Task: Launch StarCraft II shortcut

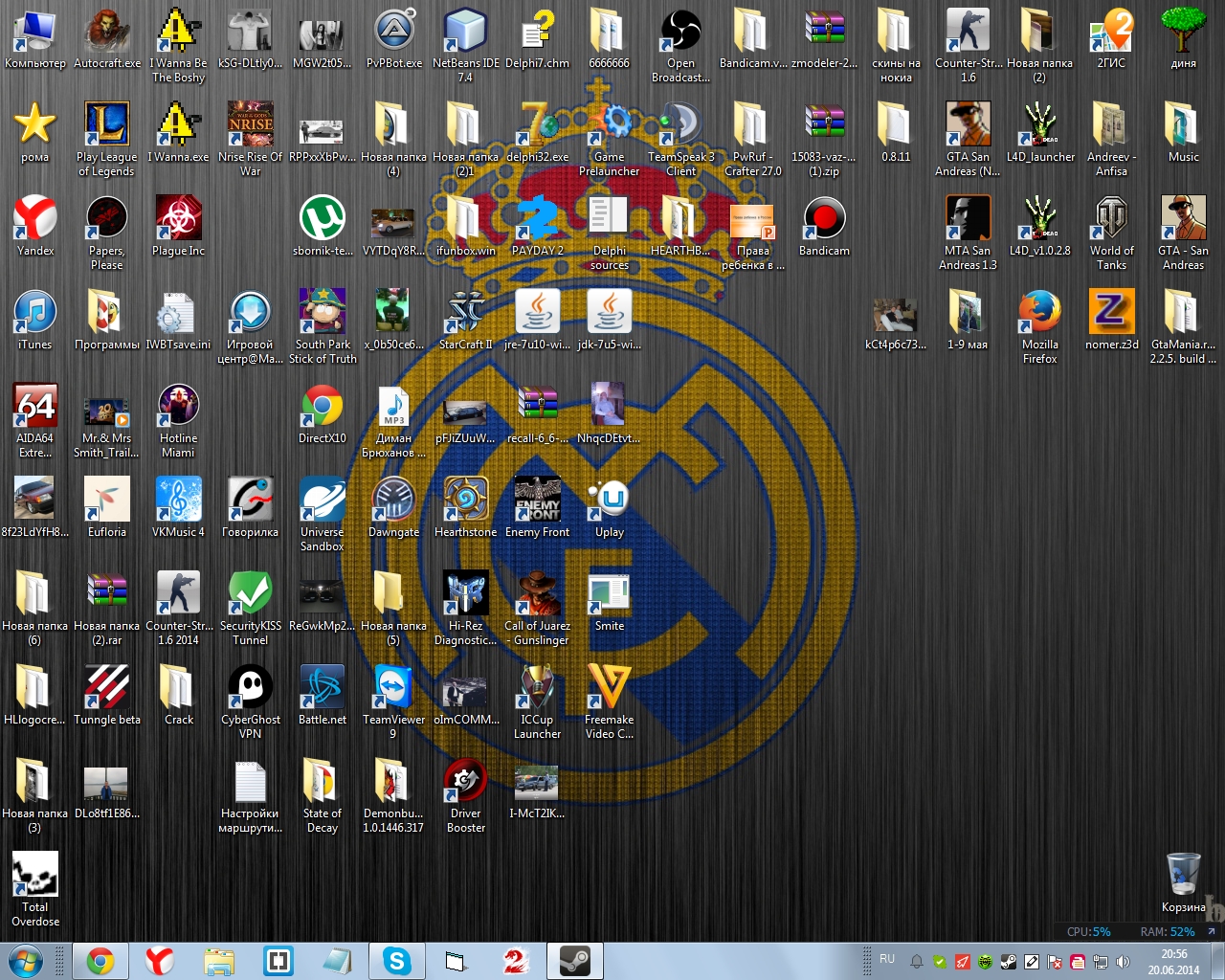Action: [x=465, y=321]
